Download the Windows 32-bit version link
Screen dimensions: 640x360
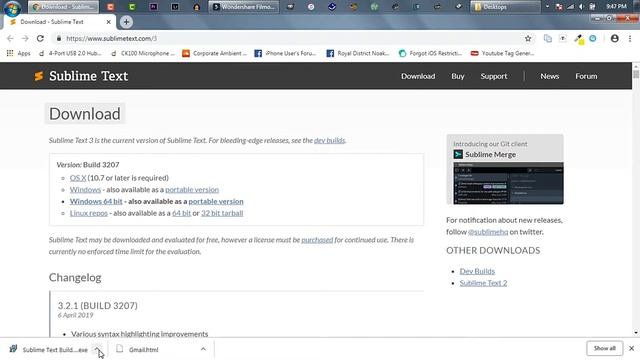(x=85, y=190)
